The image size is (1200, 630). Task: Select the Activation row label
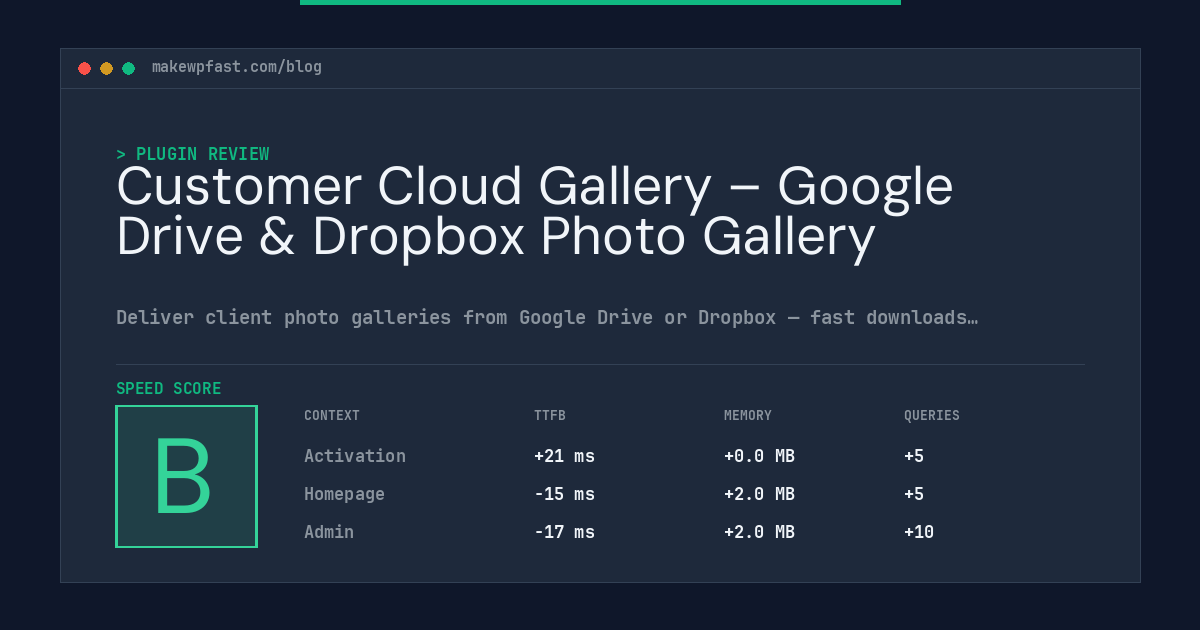point(355,456)
